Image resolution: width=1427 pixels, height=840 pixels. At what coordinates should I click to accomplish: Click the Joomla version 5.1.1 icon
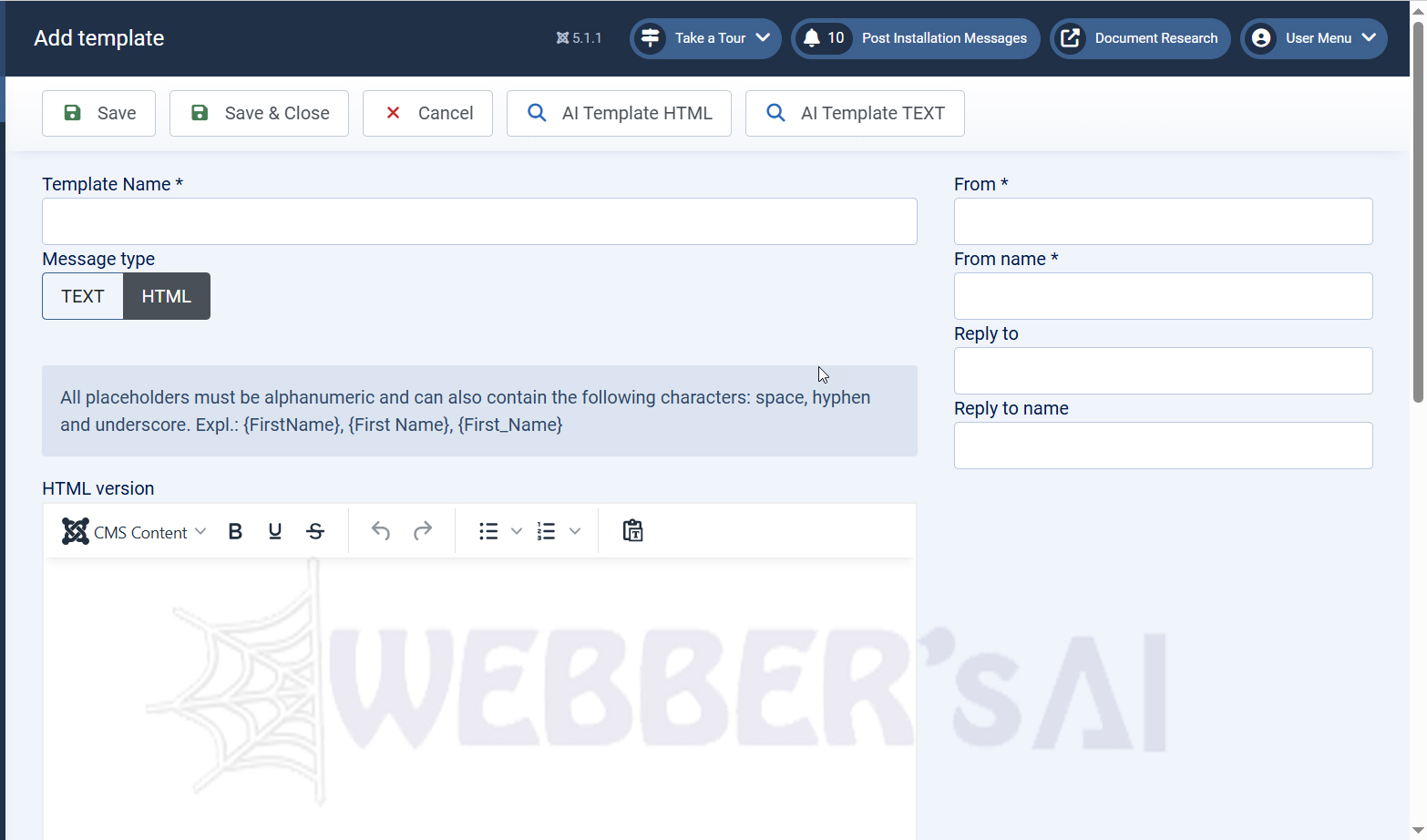(x=562, y=38)
